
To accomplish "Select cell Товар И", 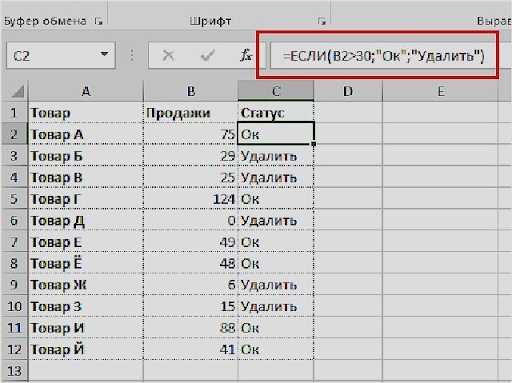I will [x=86, y=328].
